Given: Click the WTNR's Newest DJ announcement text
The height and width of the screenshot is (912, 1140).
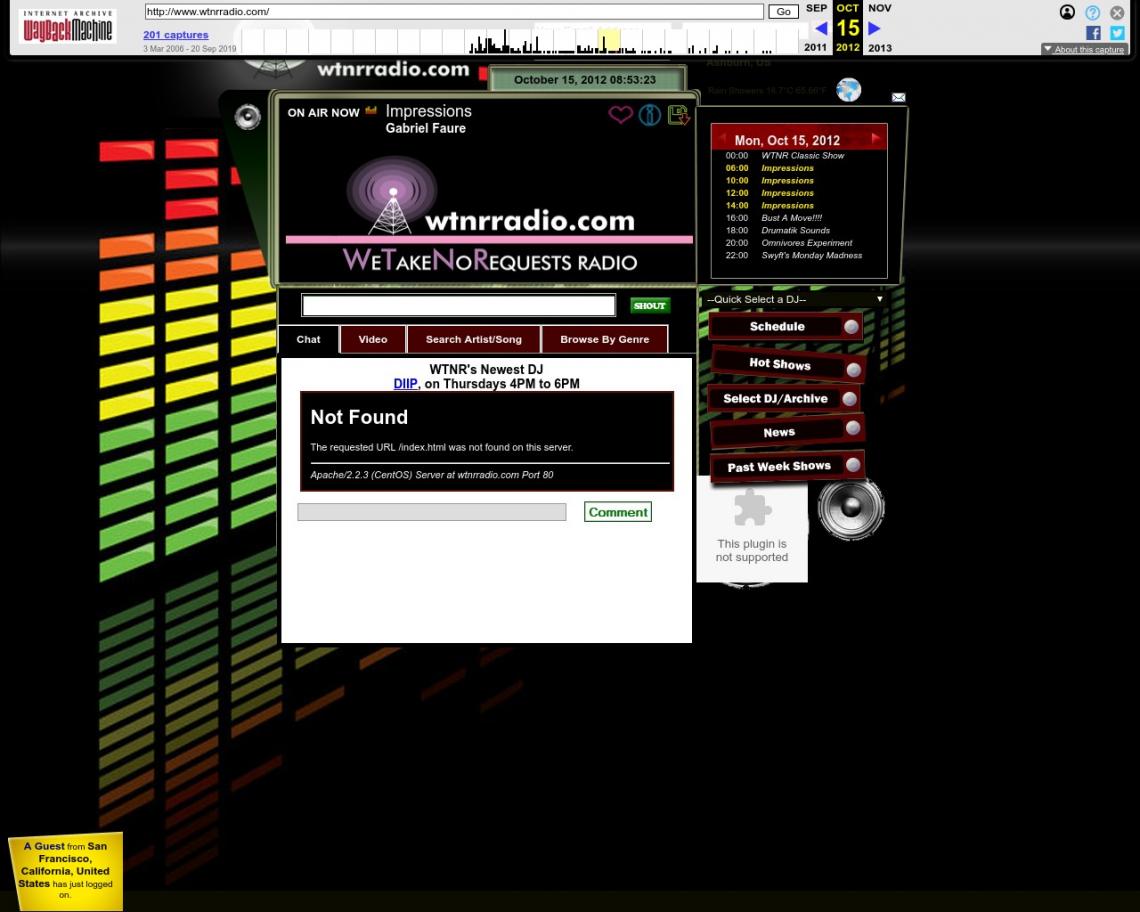Looking at the screenshot, I should 486,369.
